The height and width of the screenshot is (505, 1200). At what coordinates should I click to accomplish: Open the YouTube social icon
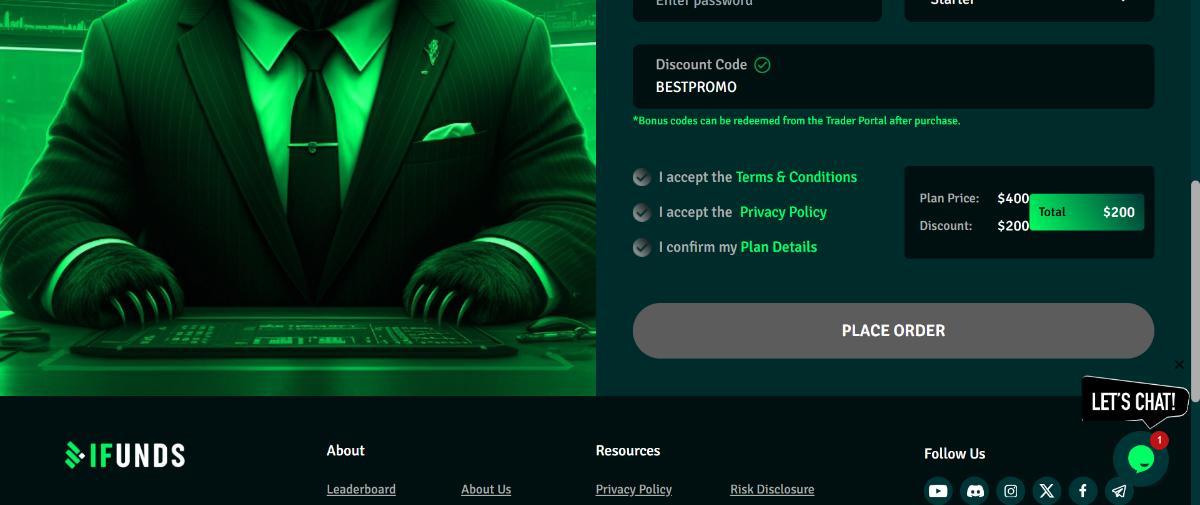(x=938, y=491)
